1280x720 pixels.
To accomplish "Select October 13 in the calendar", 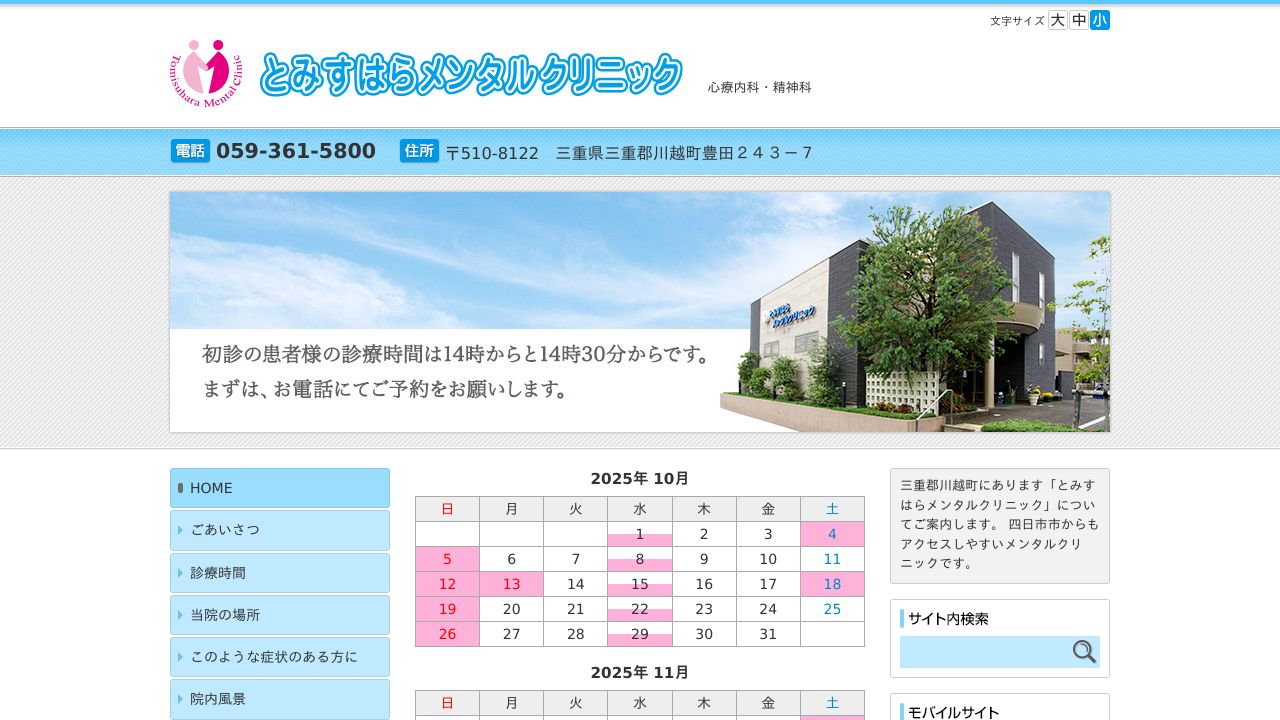I will pos(511,584).
